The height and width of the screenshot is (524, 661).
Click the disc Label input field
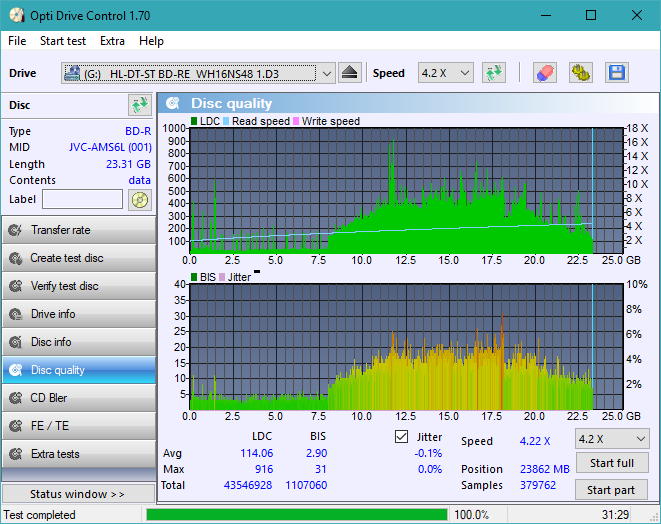[82, 199]
